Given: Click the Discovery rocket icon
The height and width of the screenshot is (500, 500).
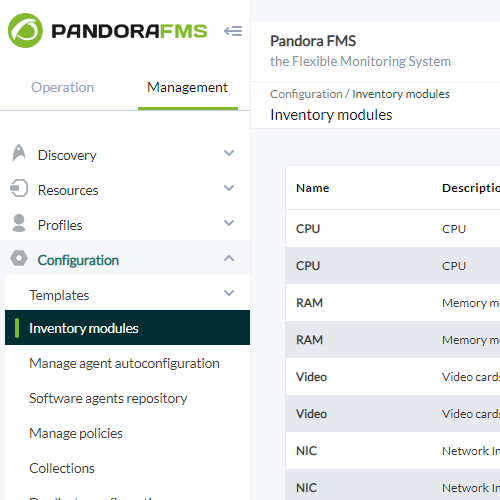Looking at the screenshot, I should tap(19, 153).
